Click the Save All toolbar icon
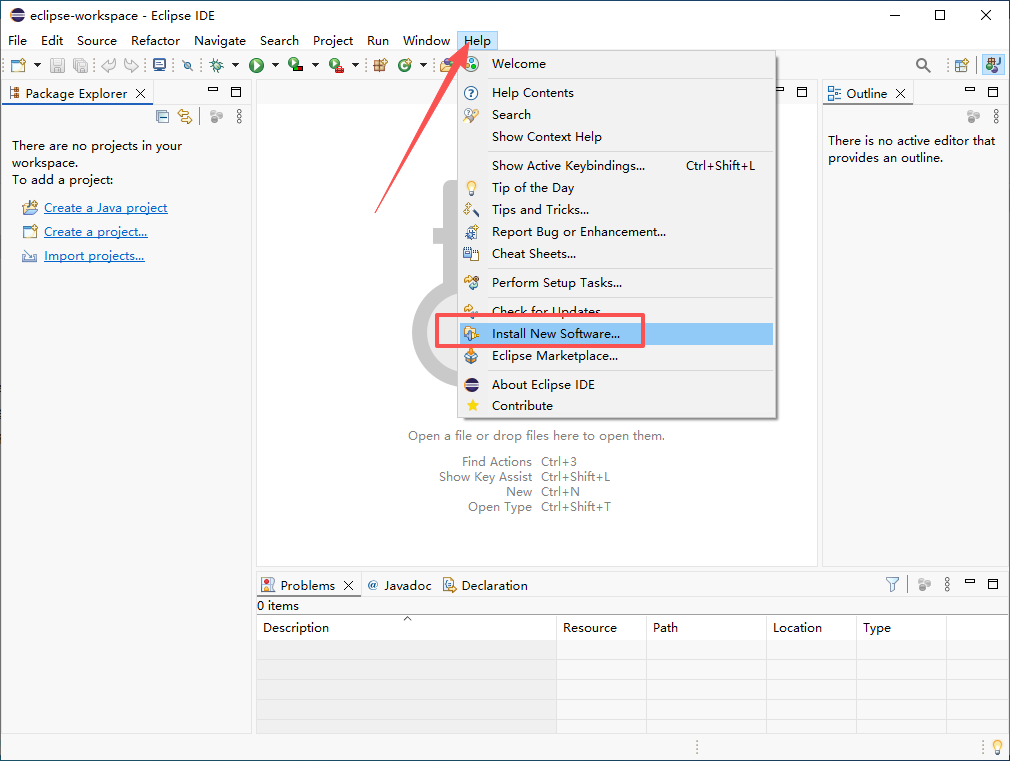The height and width of the screenshot is (761, 1010). click(x=81, y=65)
